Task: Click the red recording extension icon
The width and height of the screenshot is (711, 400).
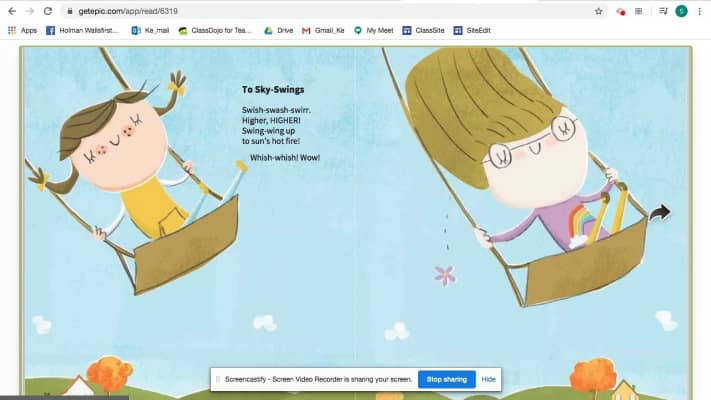Action: (621, 11)
